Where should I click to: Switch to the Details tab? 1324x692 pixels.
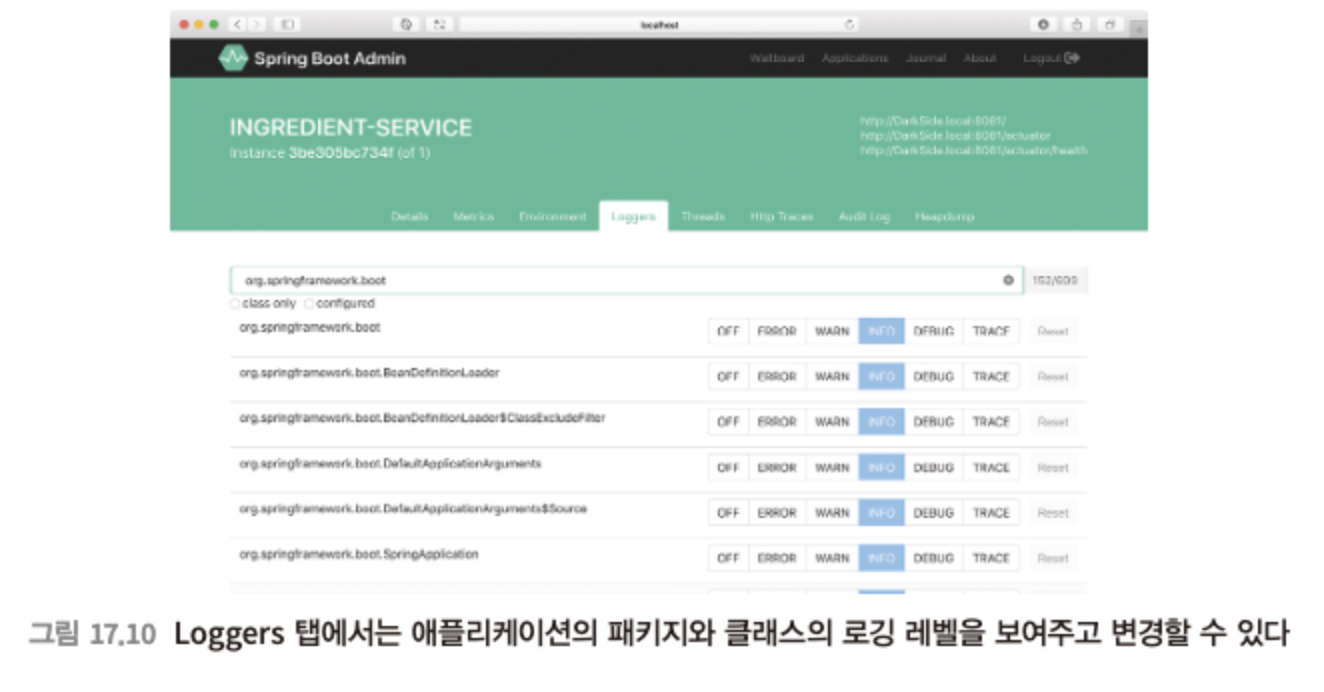pos(410,216)
